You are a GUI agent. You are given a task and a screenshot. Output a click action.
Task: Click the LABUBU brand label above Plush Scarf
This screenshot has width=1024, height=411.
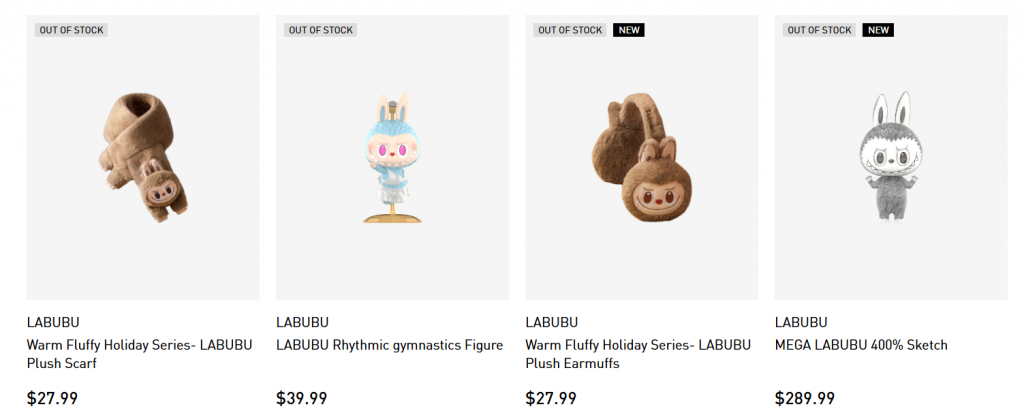[53, 322]
